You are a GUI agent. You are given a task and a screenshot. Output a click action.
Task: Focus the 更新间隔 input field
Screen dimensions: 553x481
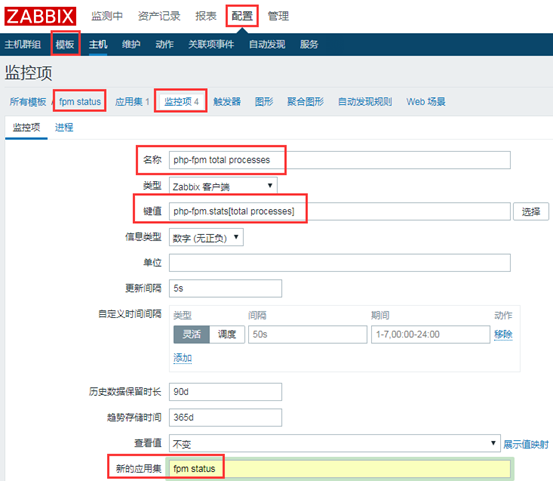(x=225, y=288)
